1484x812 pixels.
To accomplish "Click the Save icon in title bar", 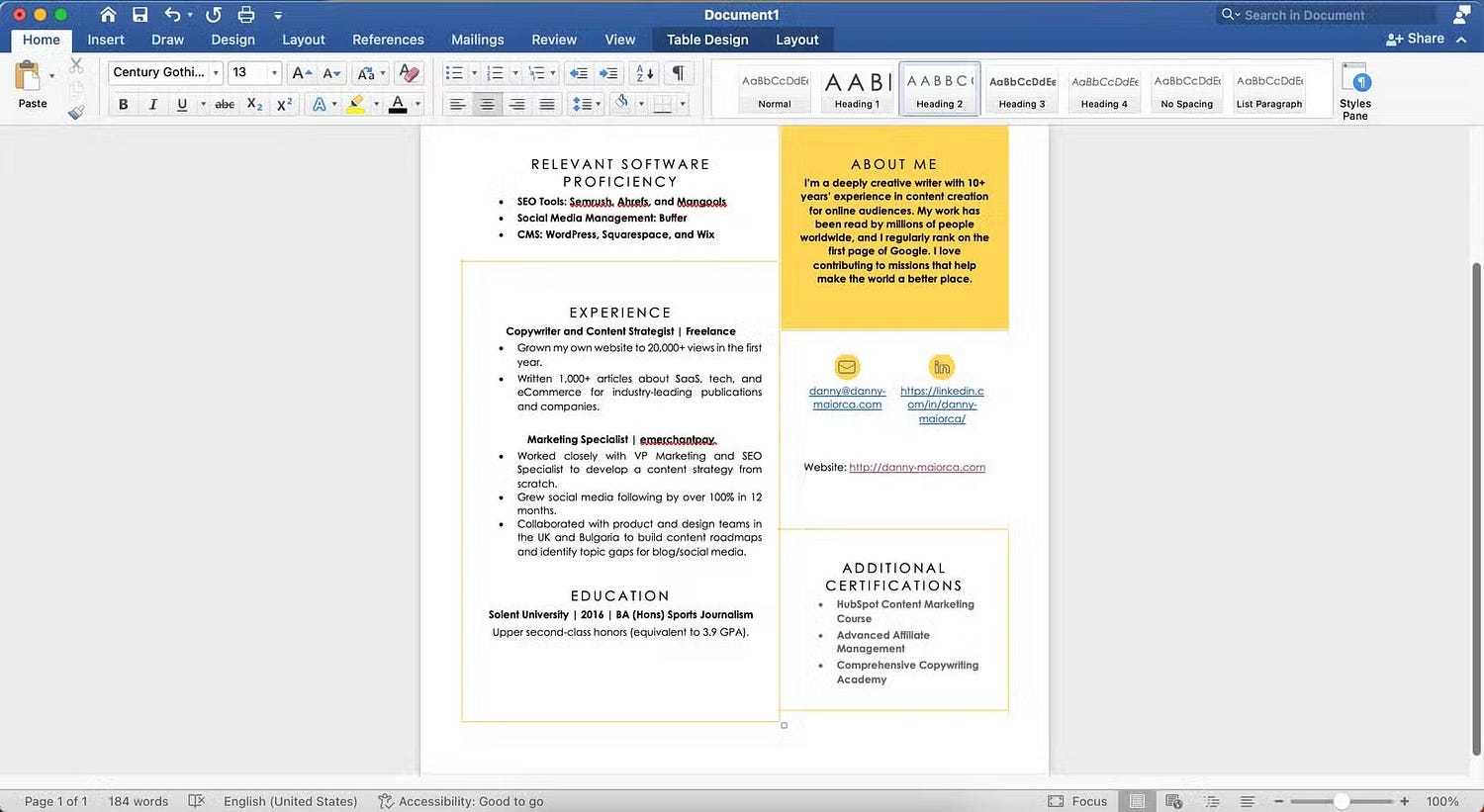I will (139, 14).
